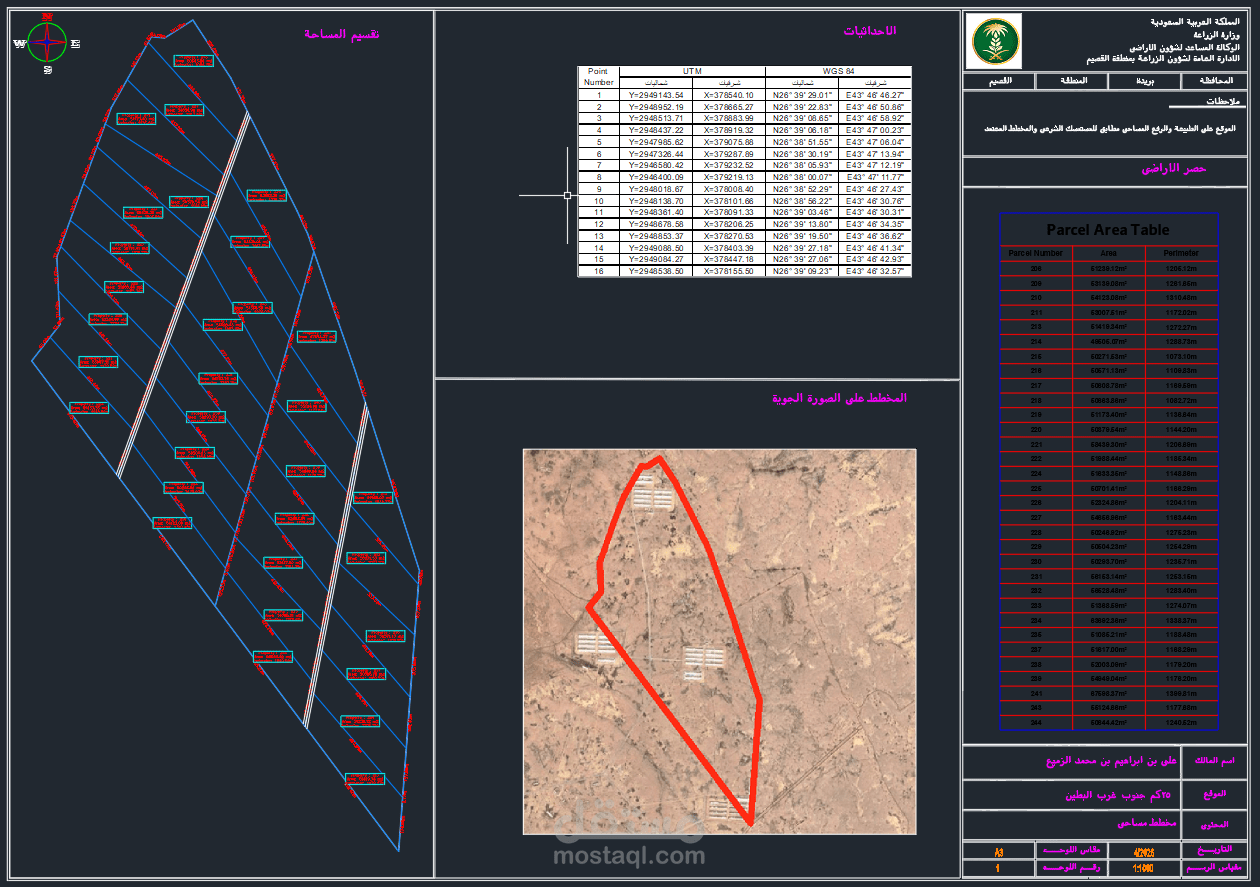Select the 'الاحداثيات' heading
This screenshot has width=1260, height=887.
870,31
